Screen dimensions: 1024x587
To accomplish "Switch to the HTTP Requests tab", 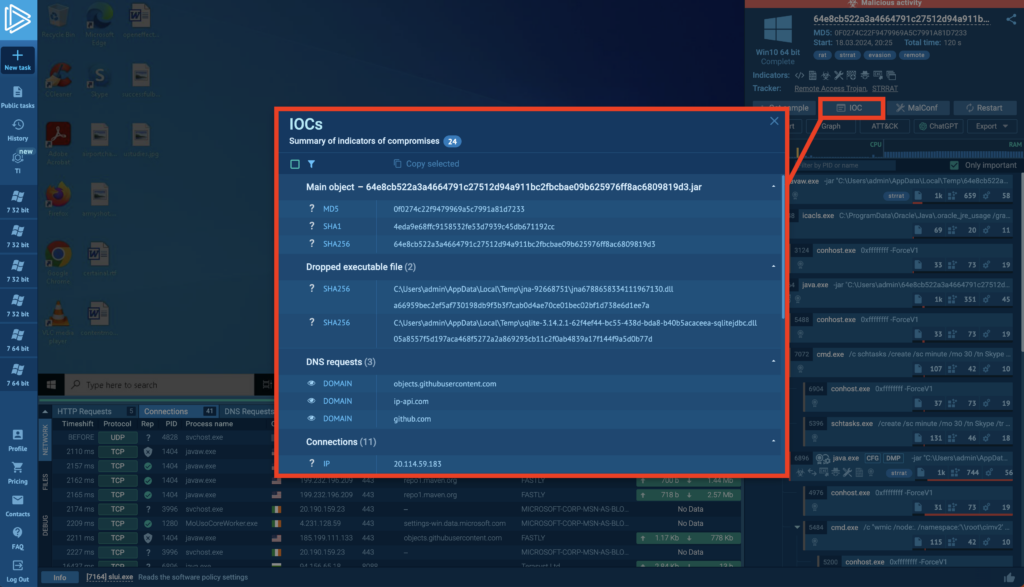I will click(84, 411).
